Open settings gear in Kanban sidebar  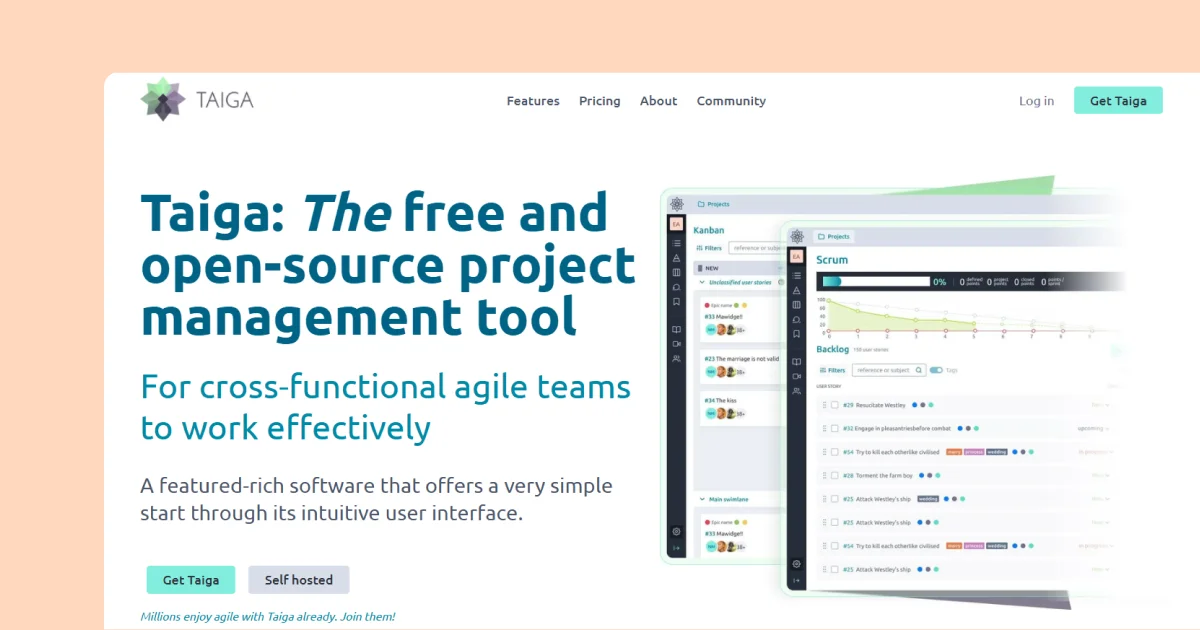click(x=676, y=531)
